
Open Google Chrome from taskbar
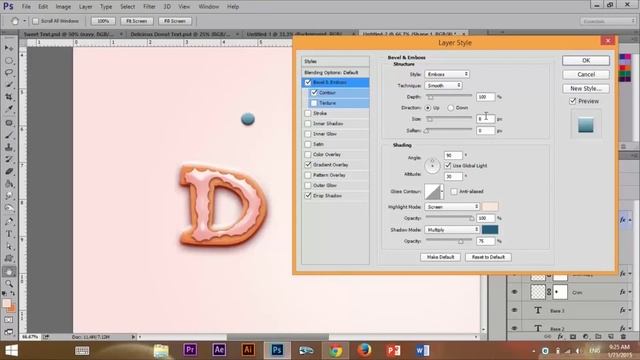[336, 350]
